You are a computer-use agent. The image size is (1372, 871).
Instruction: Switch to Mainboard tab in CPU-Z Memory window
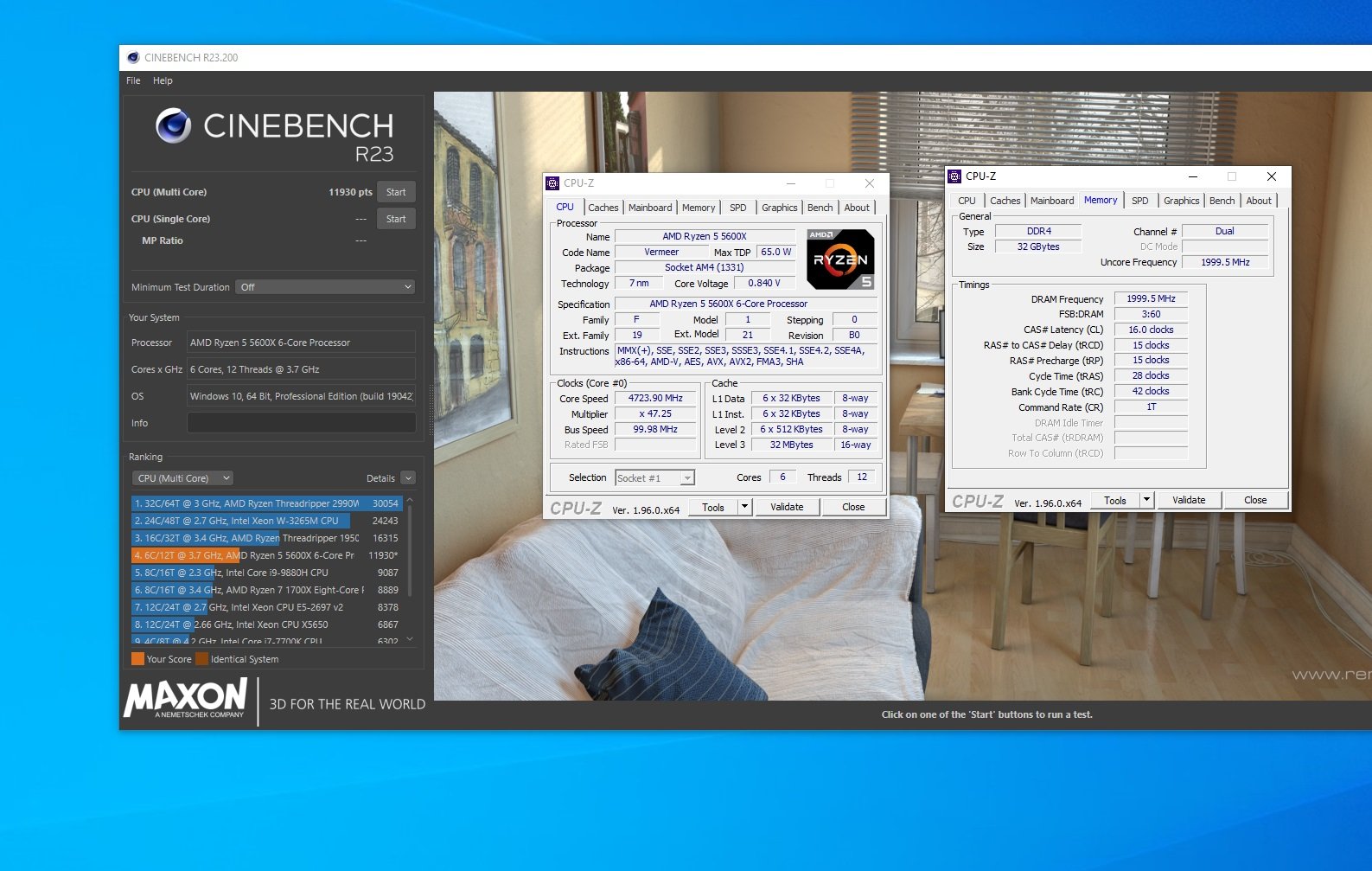pos(1052,201)
